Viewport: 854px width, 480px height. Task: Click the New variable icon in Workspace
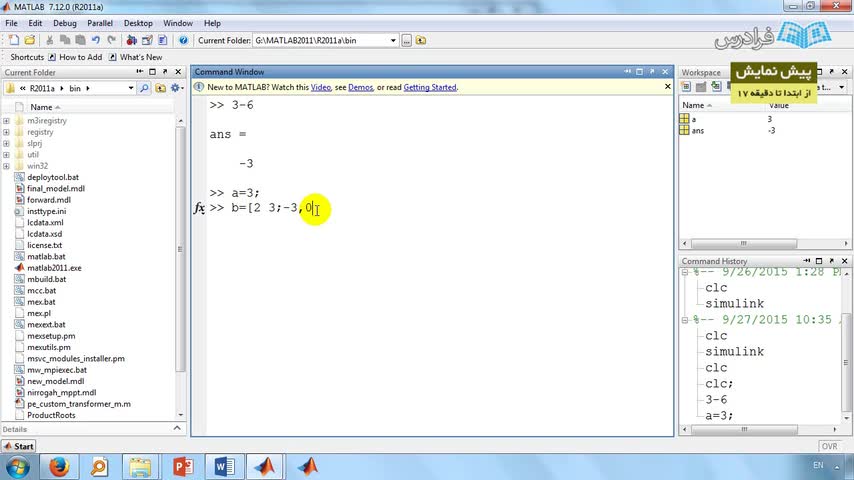coord(685,87)
